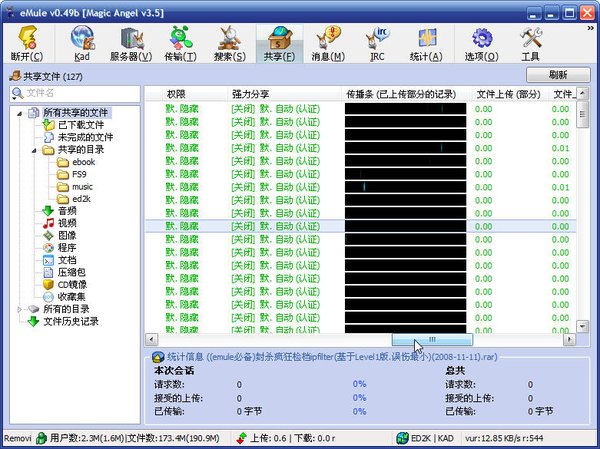Click the horizontal scrollbar left arrow
Viewport: 600px width, 449px height.
point(152,339)
